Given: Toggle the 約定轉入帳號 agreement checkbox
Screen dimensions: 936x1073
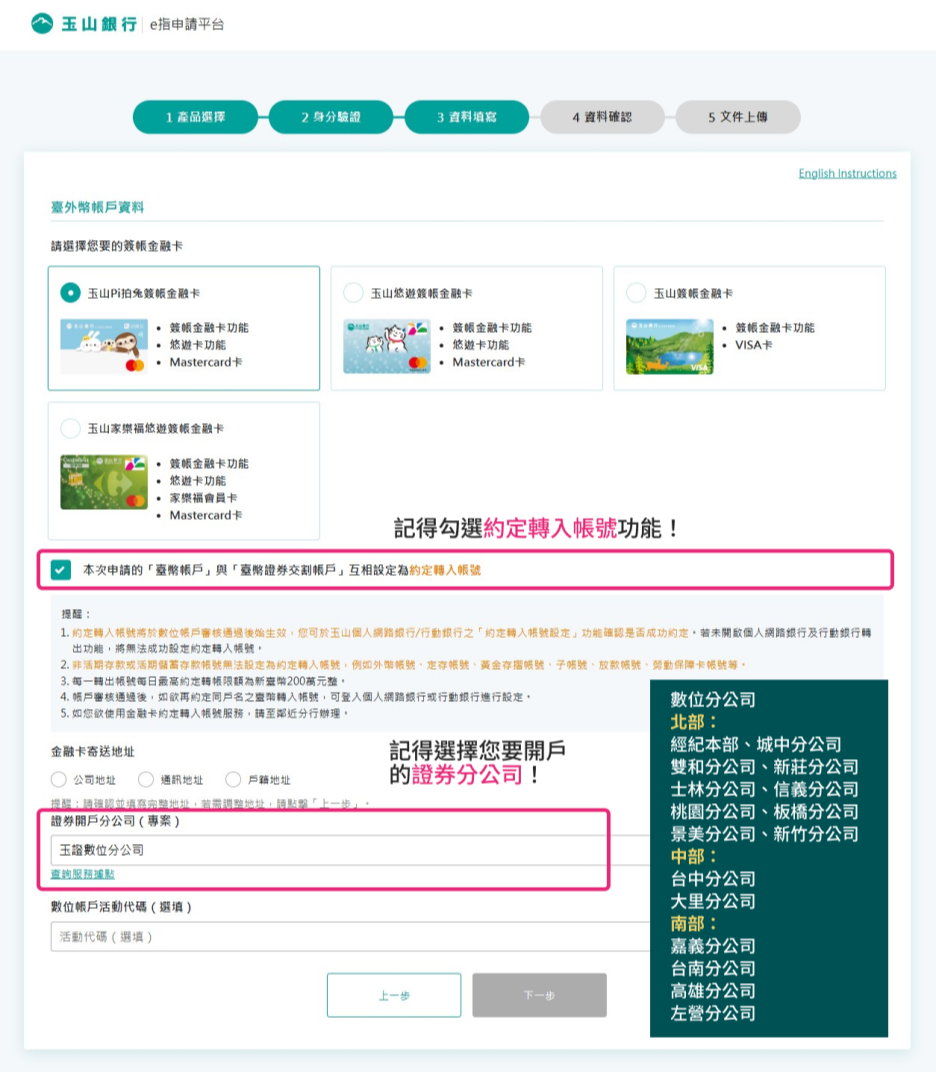Looking at the screenshot, I should coord(62,570).
